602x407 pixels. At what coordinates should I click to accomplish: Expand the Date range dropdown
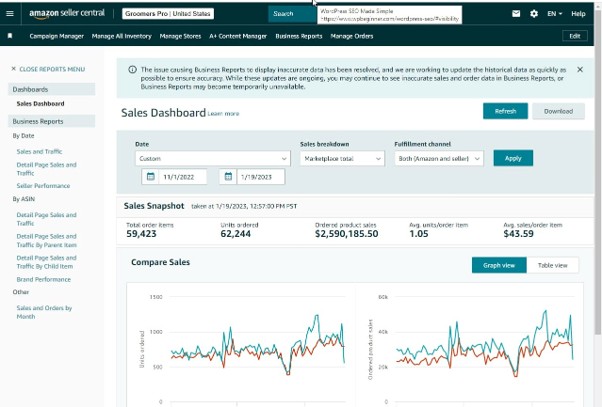213,158
